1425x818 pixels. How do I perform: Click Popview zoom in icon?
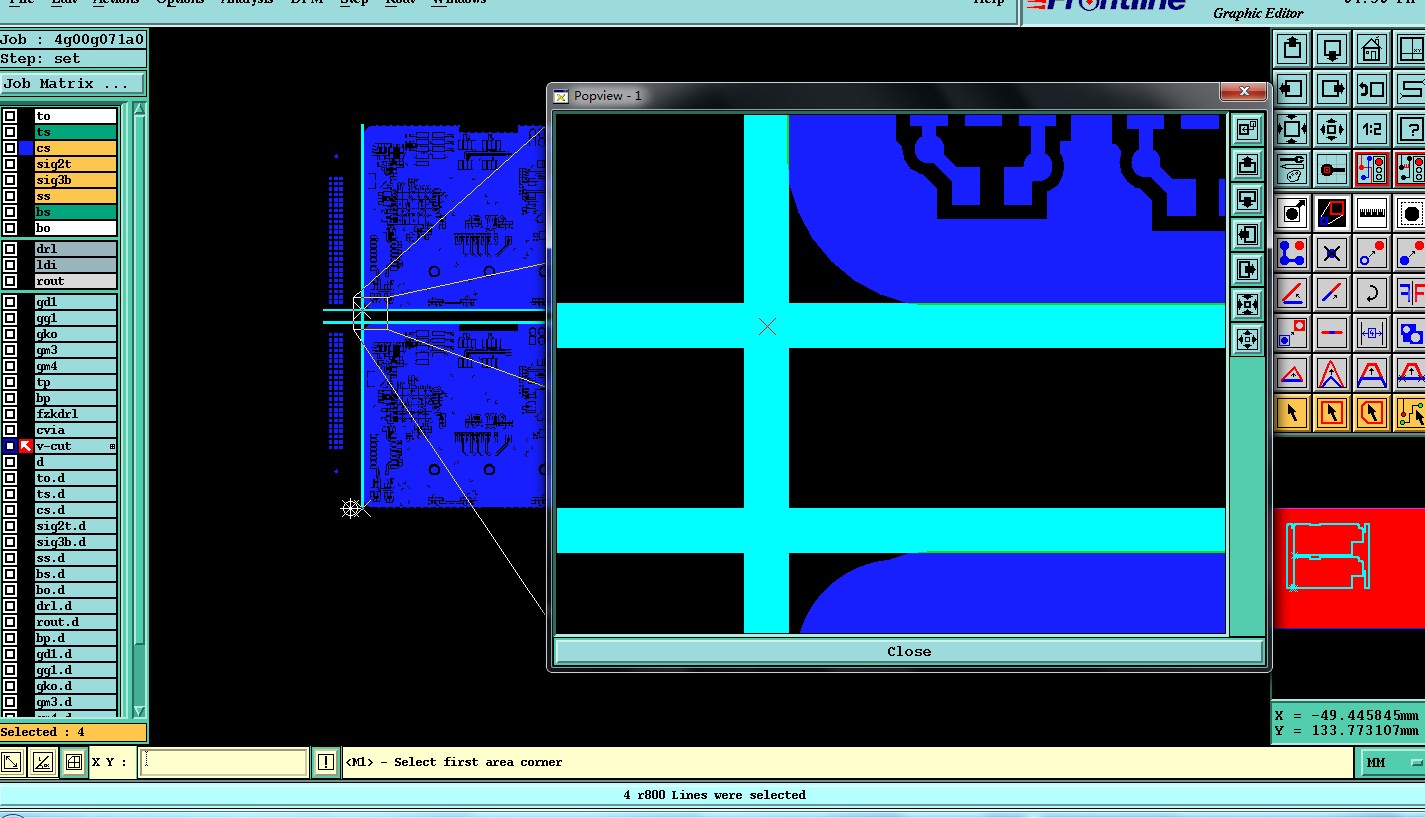pos(1247,304)
